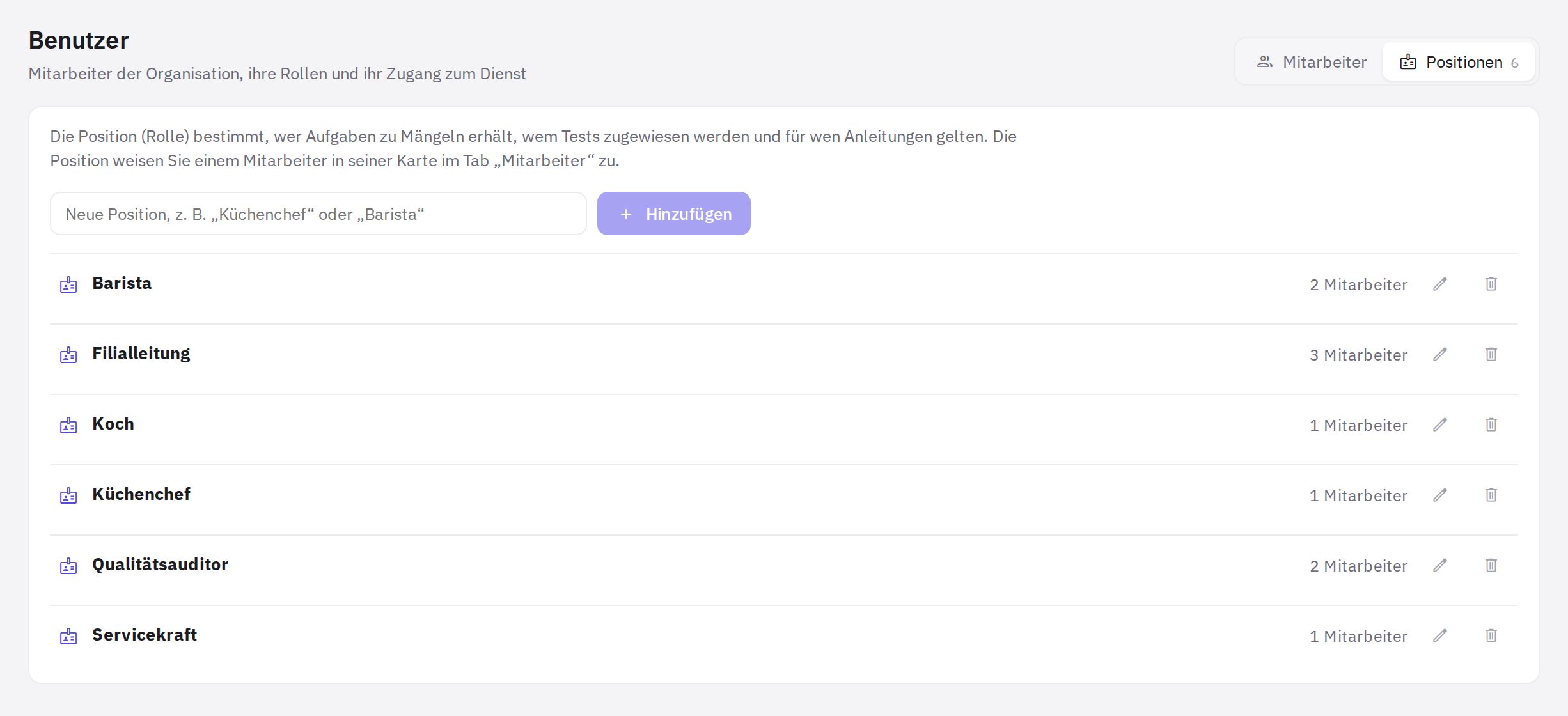Delete the Servicekraft position via trash icon

1491,635
